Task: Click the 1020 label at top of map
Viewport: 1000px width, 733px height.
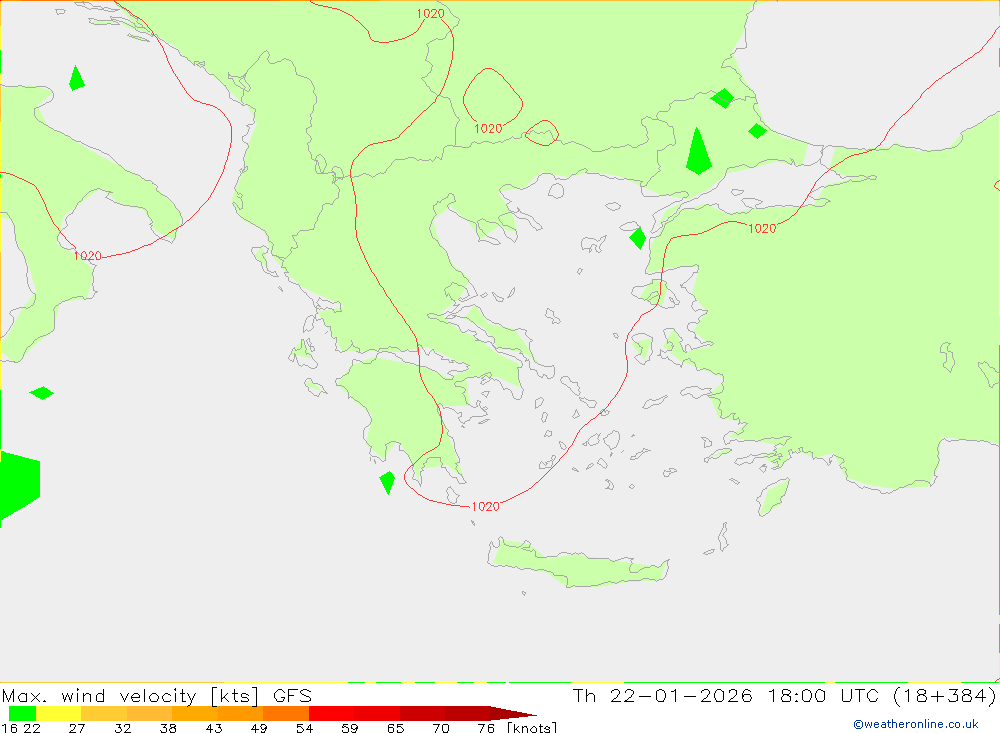Action: [430, 13]
